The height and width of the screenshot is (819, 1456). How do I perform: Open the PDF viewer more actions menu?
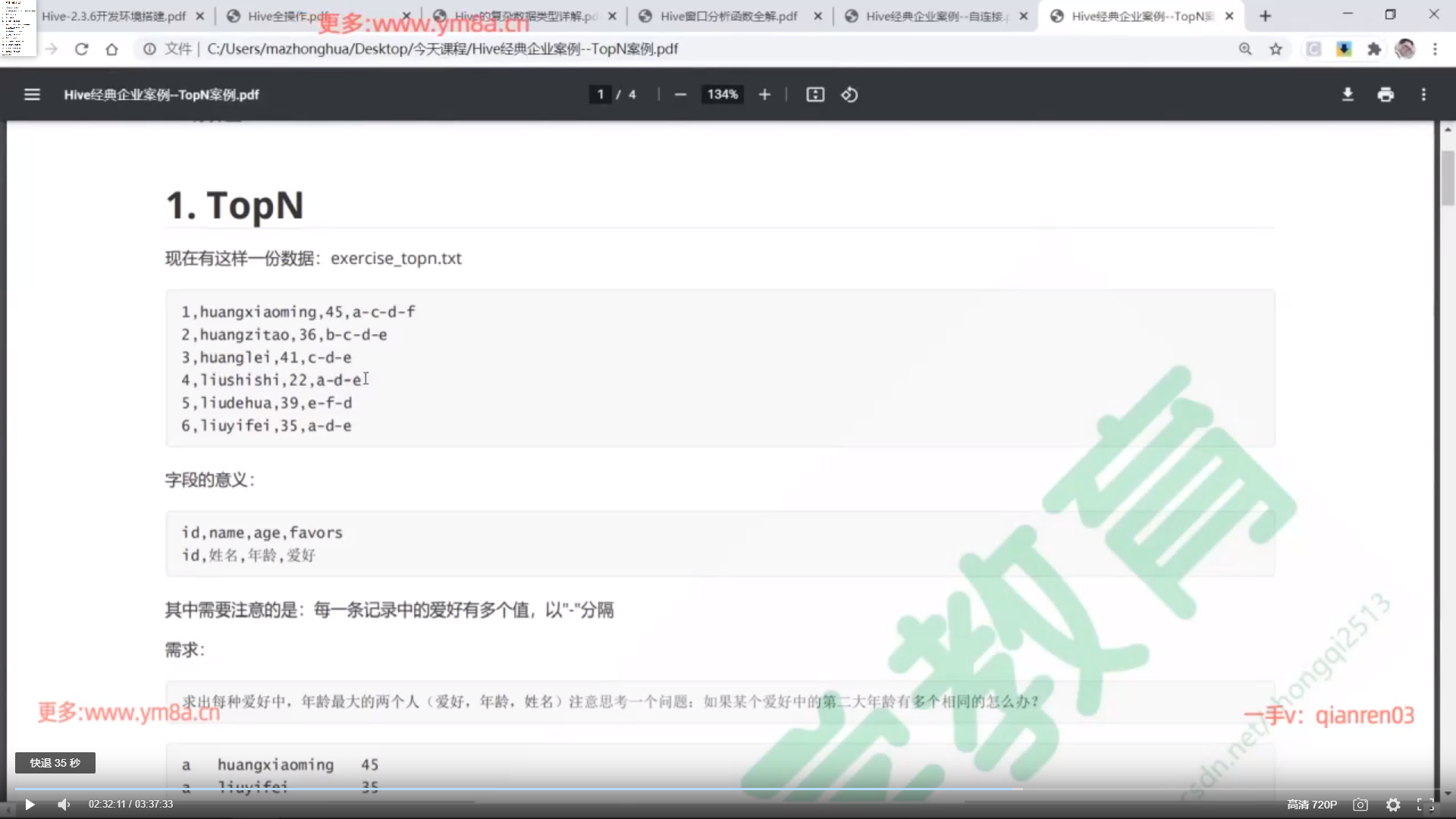tap(1423, 95)
